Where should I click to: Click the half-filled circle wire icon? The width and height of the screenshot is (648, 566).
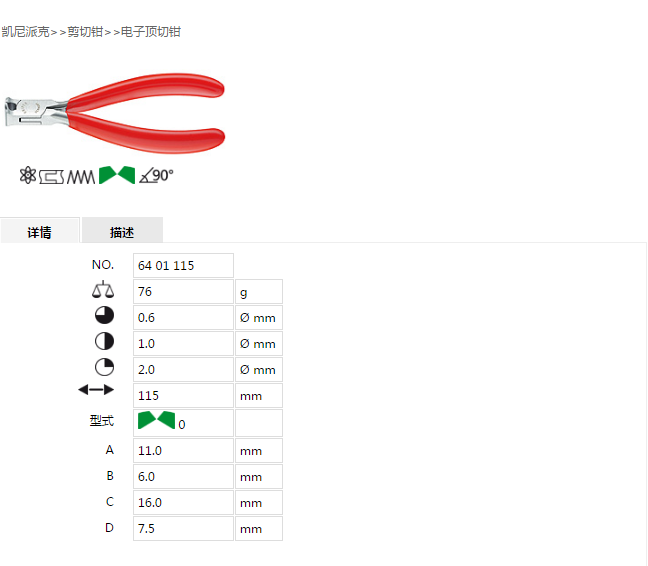pyautogui.click(x=104, y=342)
